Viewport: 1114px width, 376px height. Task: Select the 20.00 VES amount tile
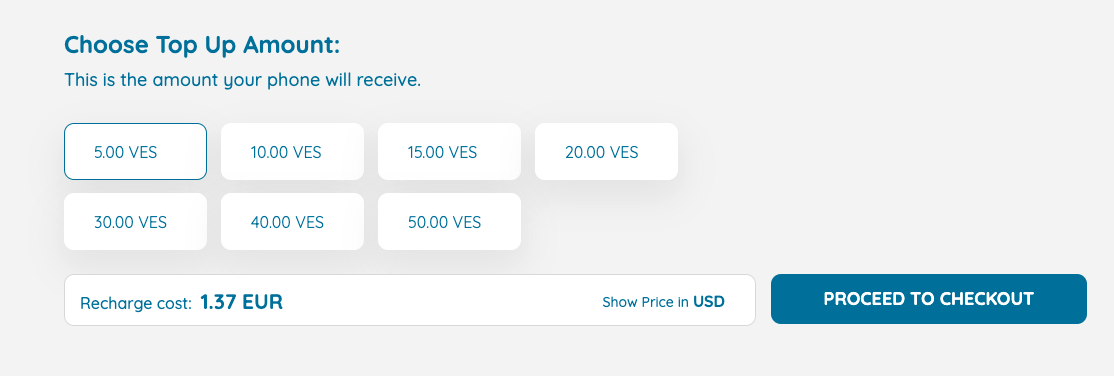click(x=607, y=151)
